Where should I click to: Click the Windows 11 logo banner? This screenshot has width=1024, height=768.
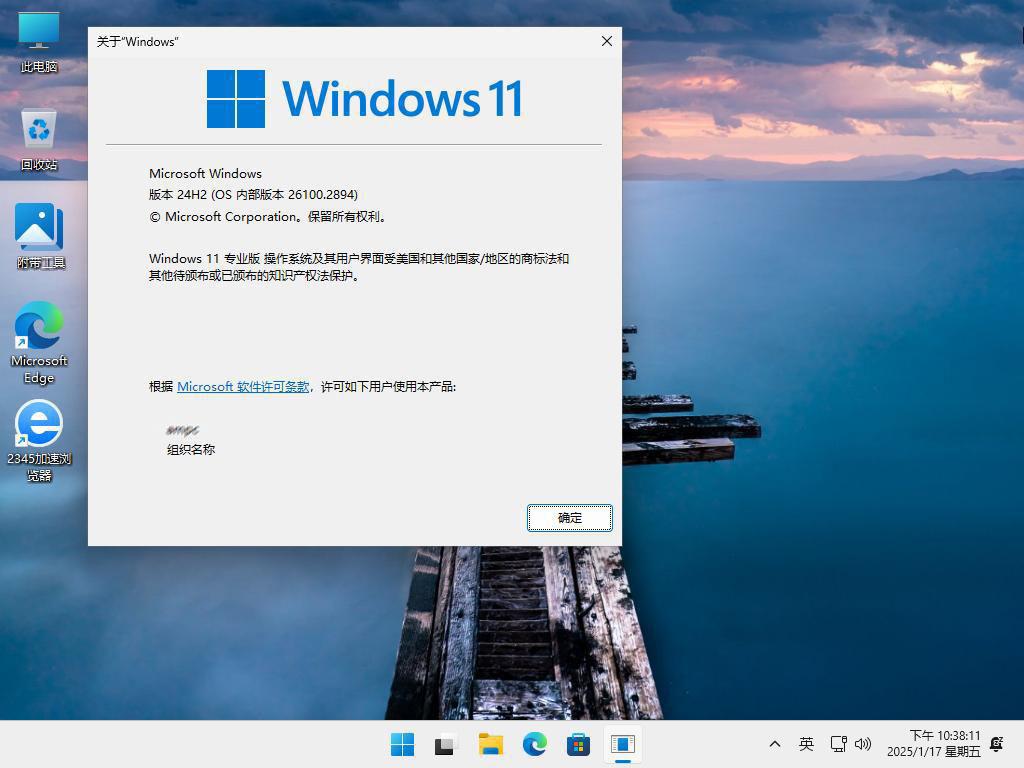364,99
